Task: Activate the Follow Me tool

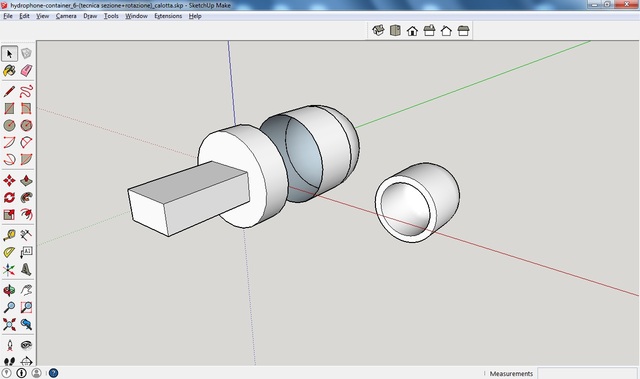Action: (26, 197)
